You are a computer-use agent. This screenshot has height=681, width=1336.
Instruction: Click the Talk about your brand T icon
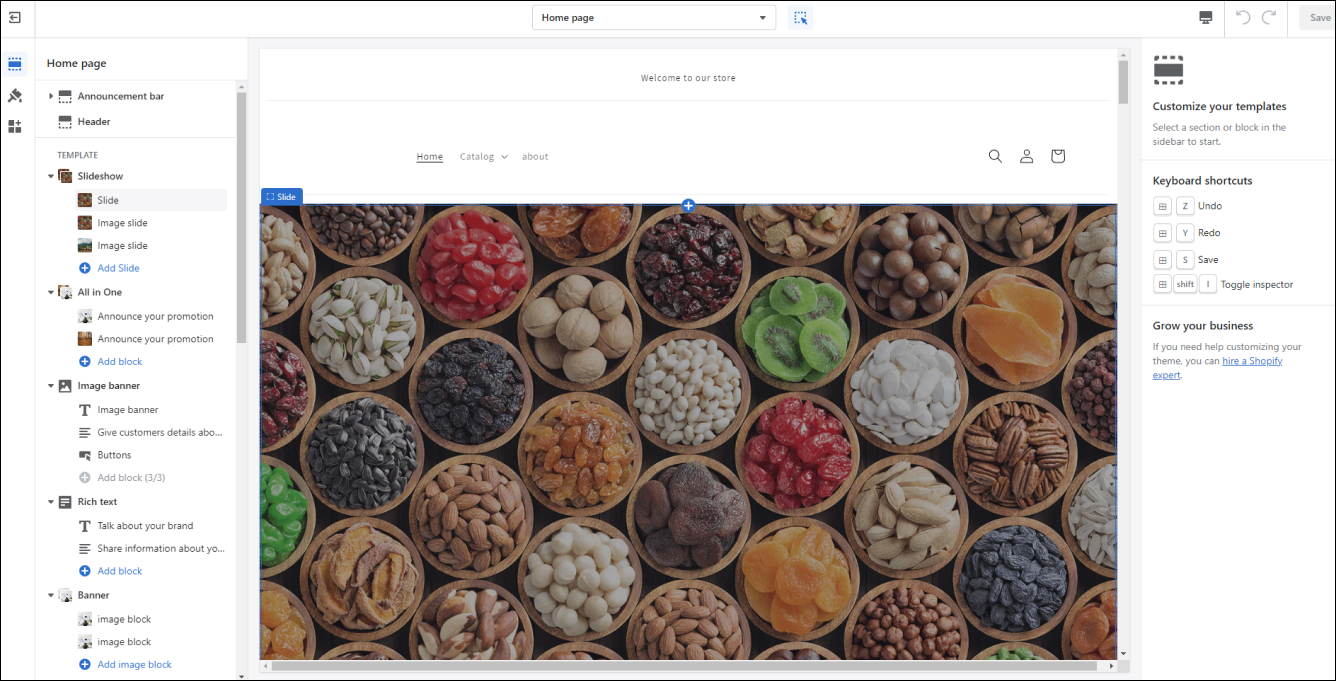pyautogui.click(x=85, y=526)
